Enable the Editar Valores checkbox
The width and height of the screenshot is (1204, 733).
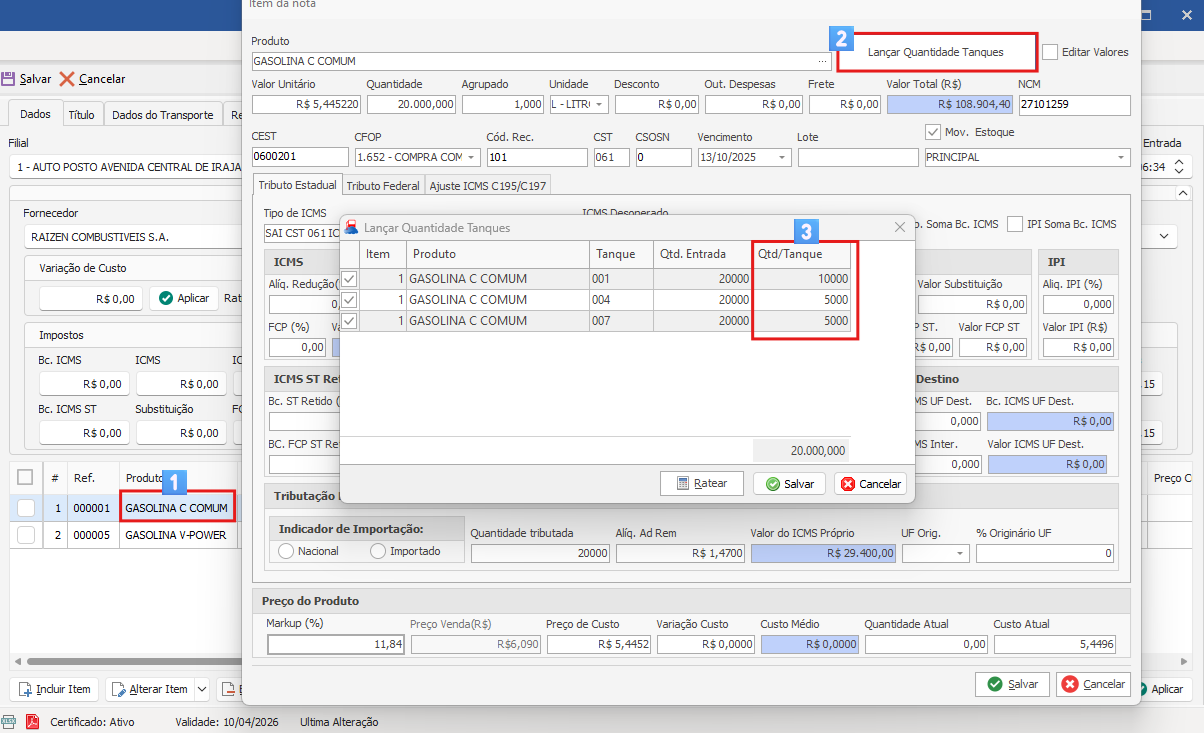point(1050,52)
